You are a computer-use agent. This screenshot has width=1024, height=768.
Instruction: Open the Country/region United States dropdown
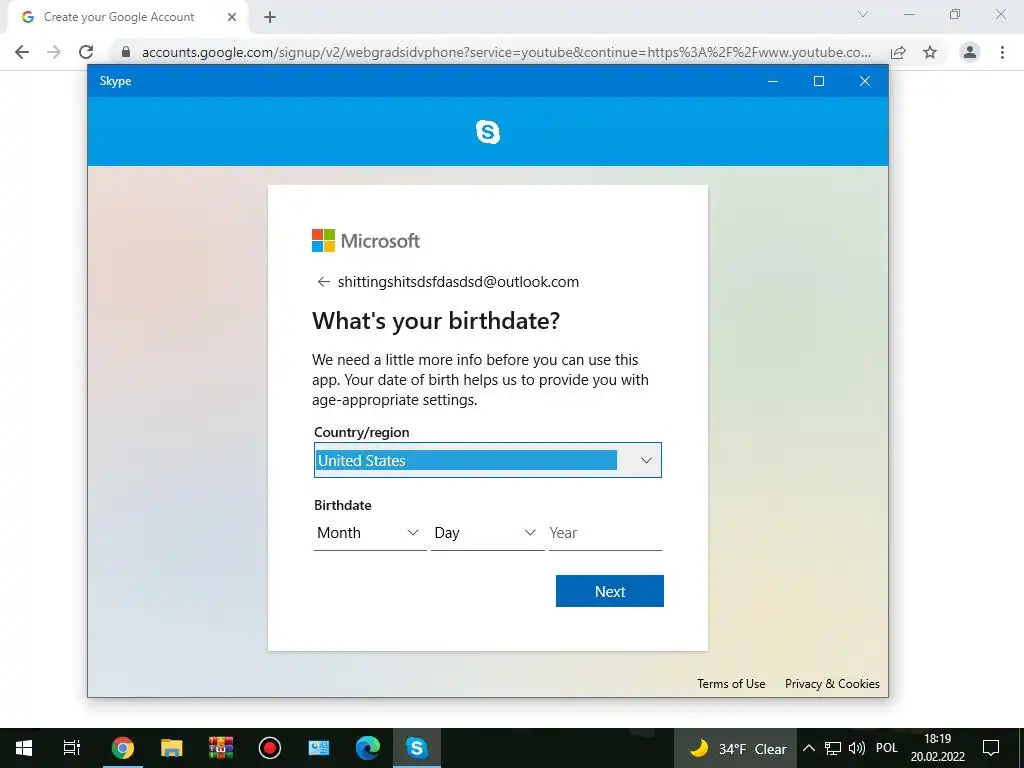[488, 460]
